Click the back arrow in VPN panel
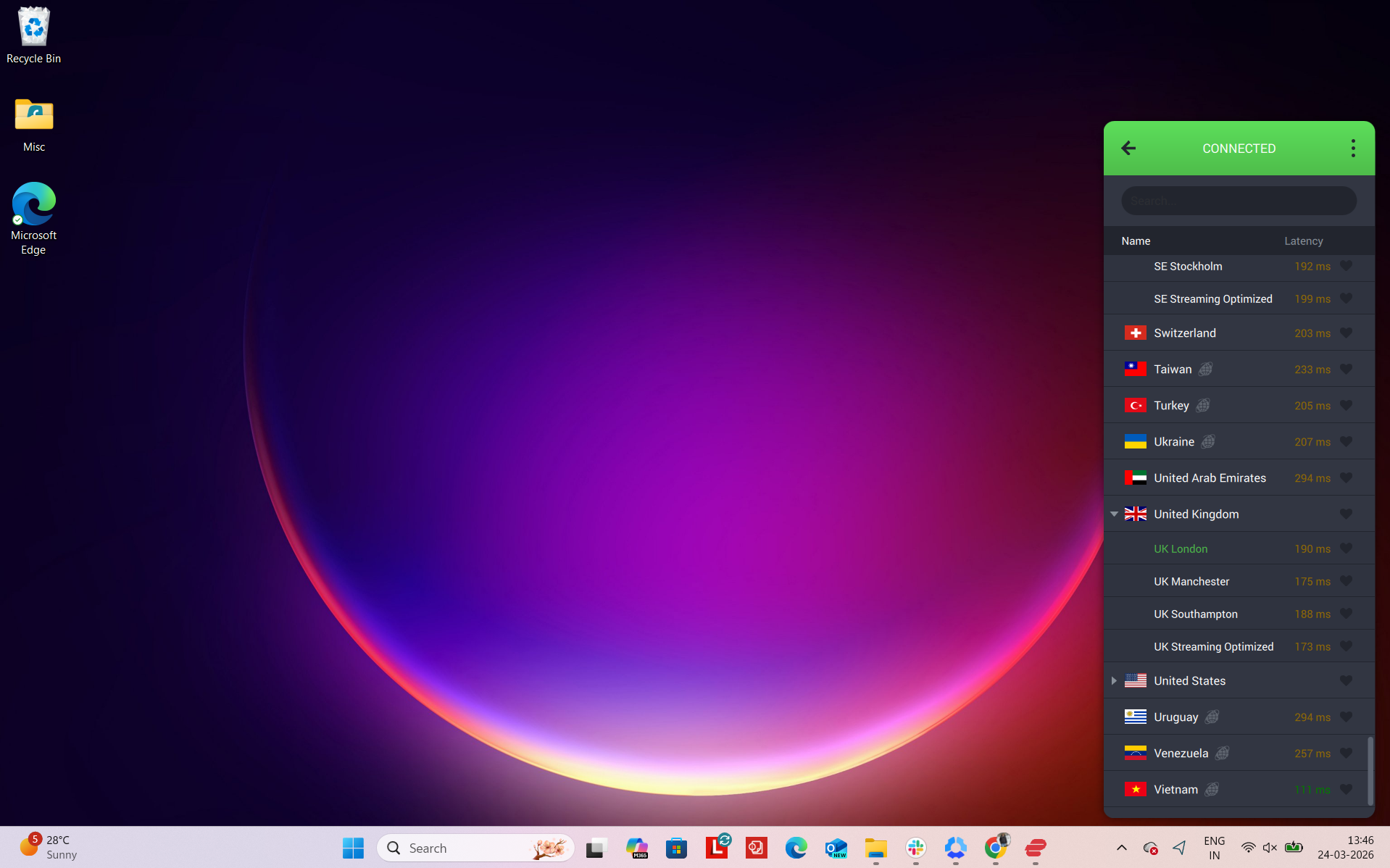 [x=1128, y=149]
